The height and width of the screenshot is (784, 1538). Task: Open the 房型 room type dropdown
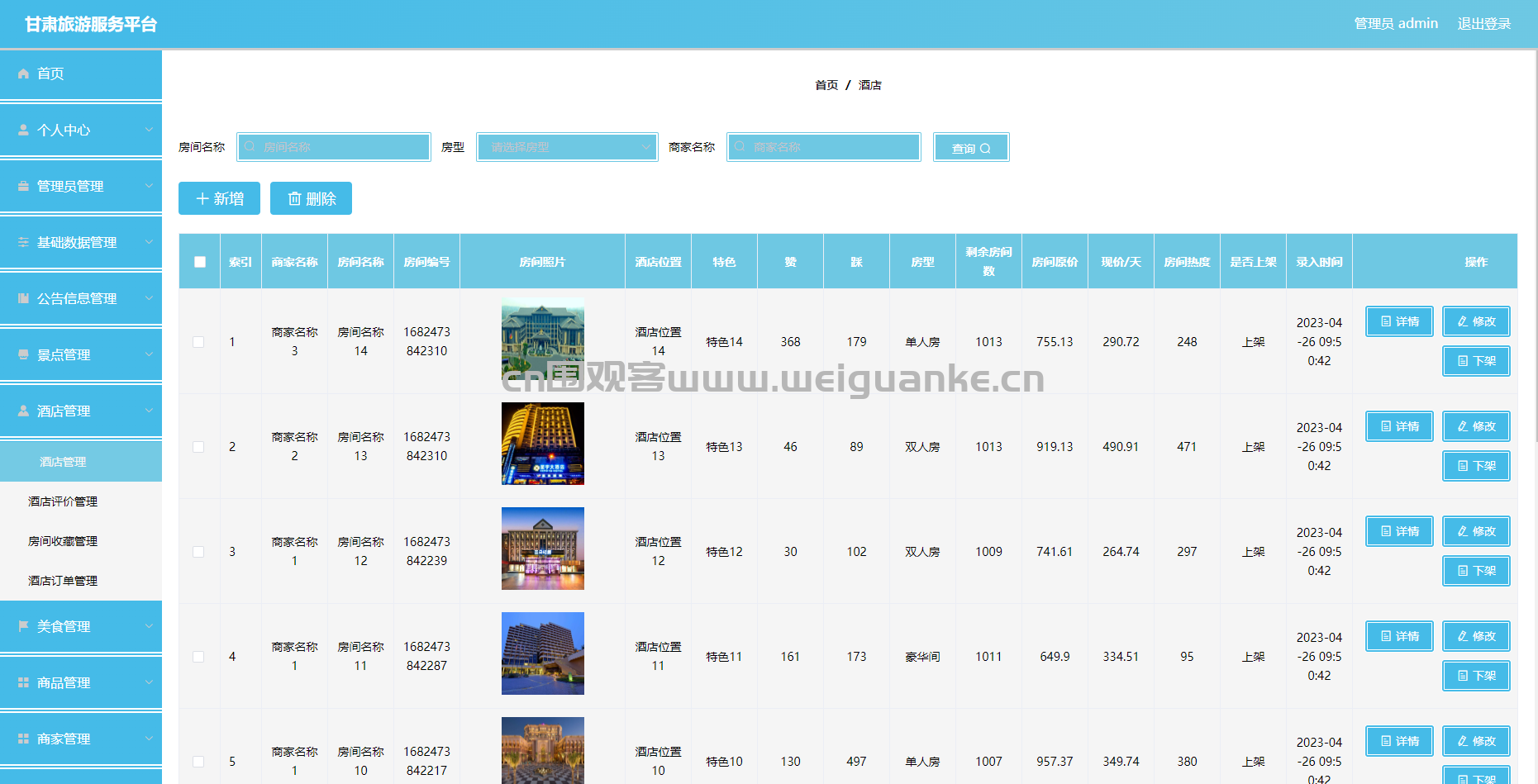pos(567,147)
